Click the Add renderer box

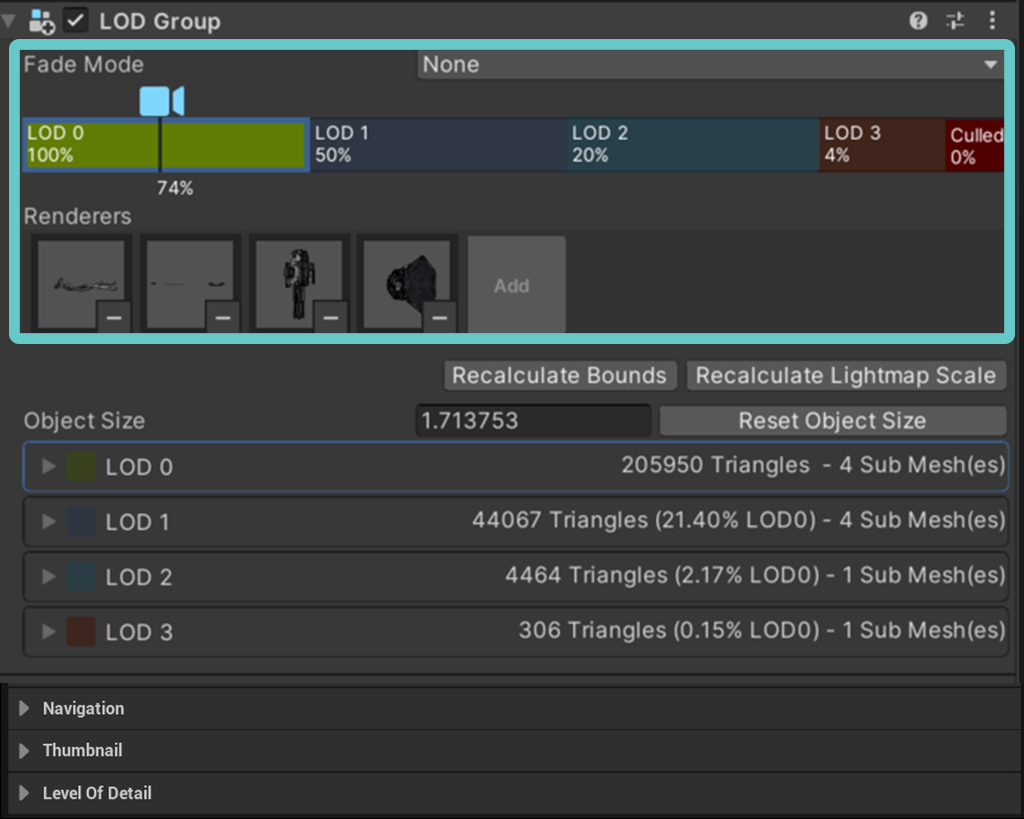[x=516, y=285]
